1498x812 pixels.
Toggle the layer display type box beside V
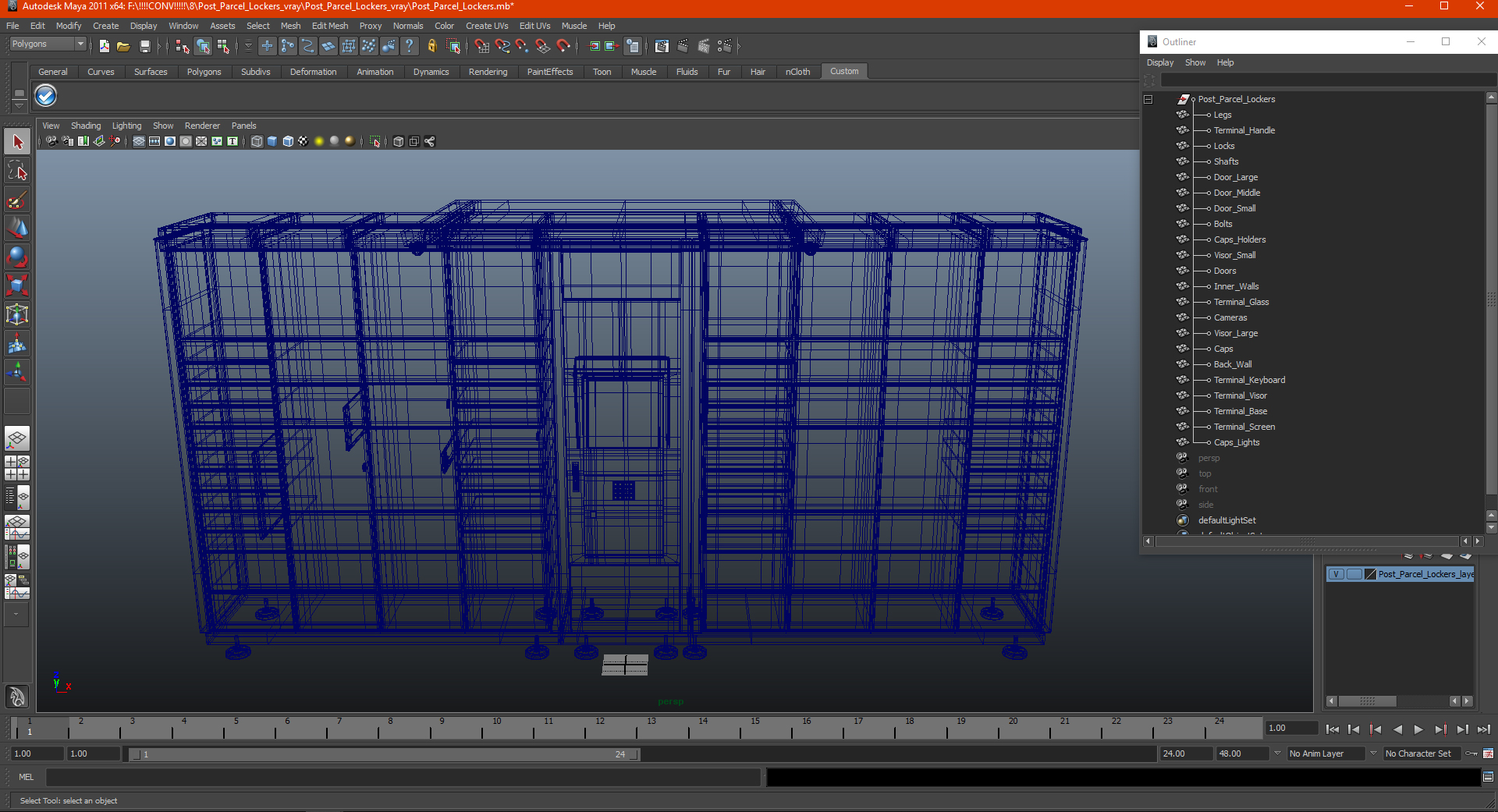[x=1354, y=574]
